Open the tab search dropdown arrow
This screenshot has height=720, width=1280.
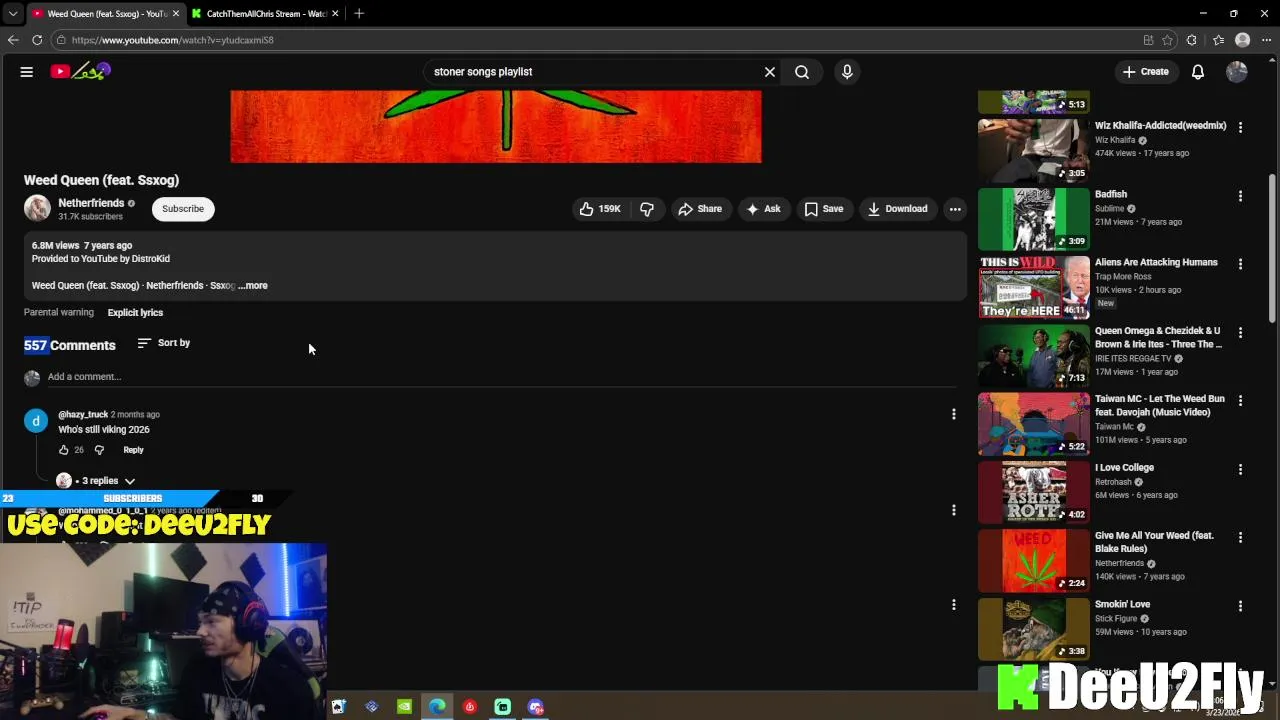coord(12,14)
